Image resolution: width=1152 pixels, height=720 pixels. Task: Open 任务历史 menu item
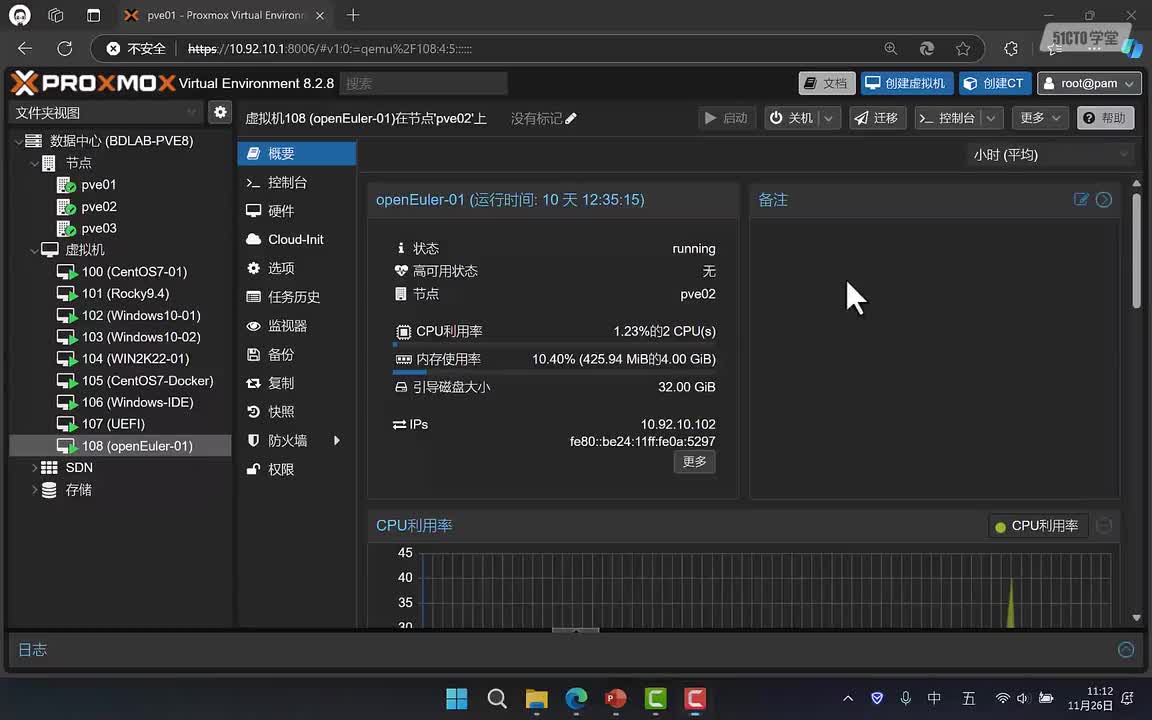click(x=296, y=297)
